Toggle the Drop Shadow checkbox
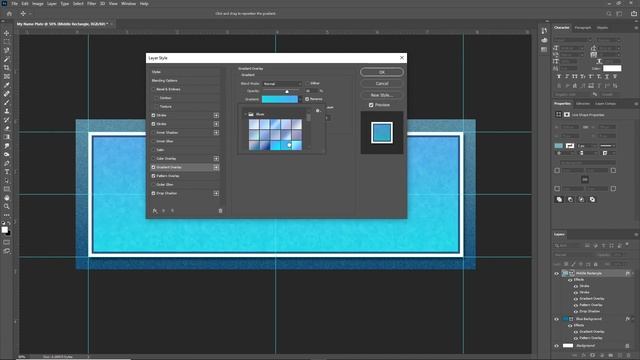Viewport: 640px width, 360px height. (153, 193)
